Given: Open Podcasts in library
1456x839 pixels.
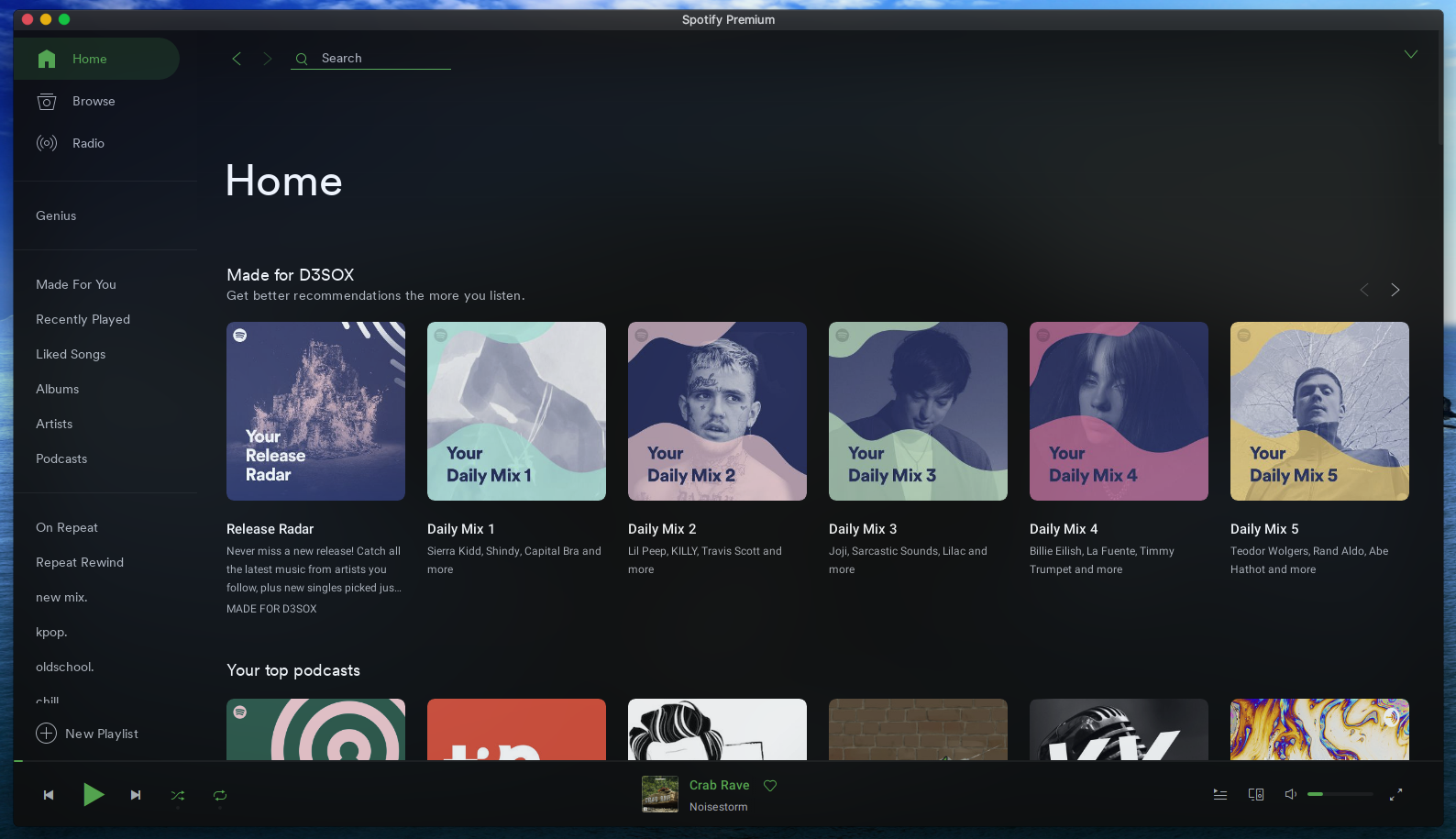Looking at the screenshot, I should (x=61, y=458).
